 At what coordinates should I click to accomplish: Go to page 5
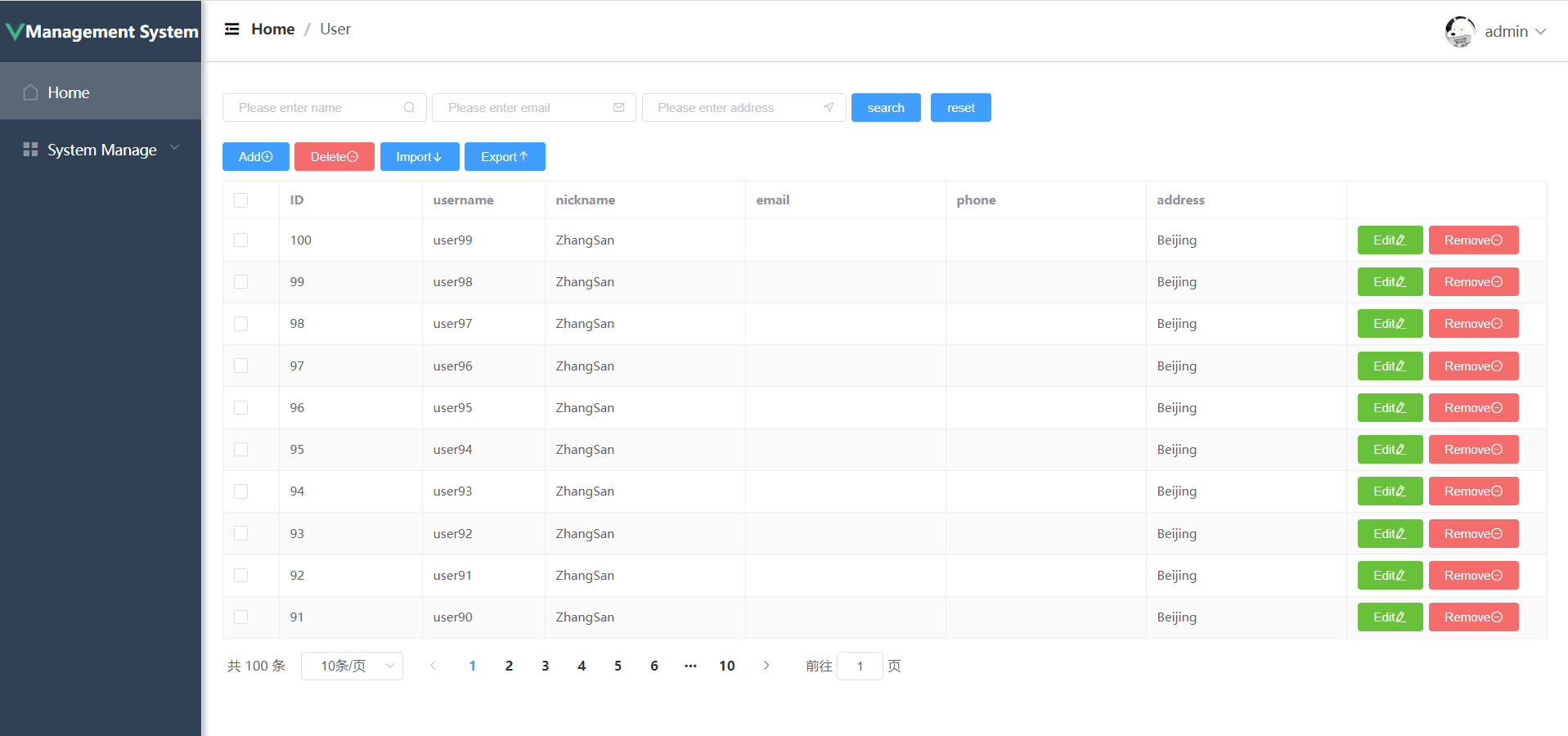(618, 666)
